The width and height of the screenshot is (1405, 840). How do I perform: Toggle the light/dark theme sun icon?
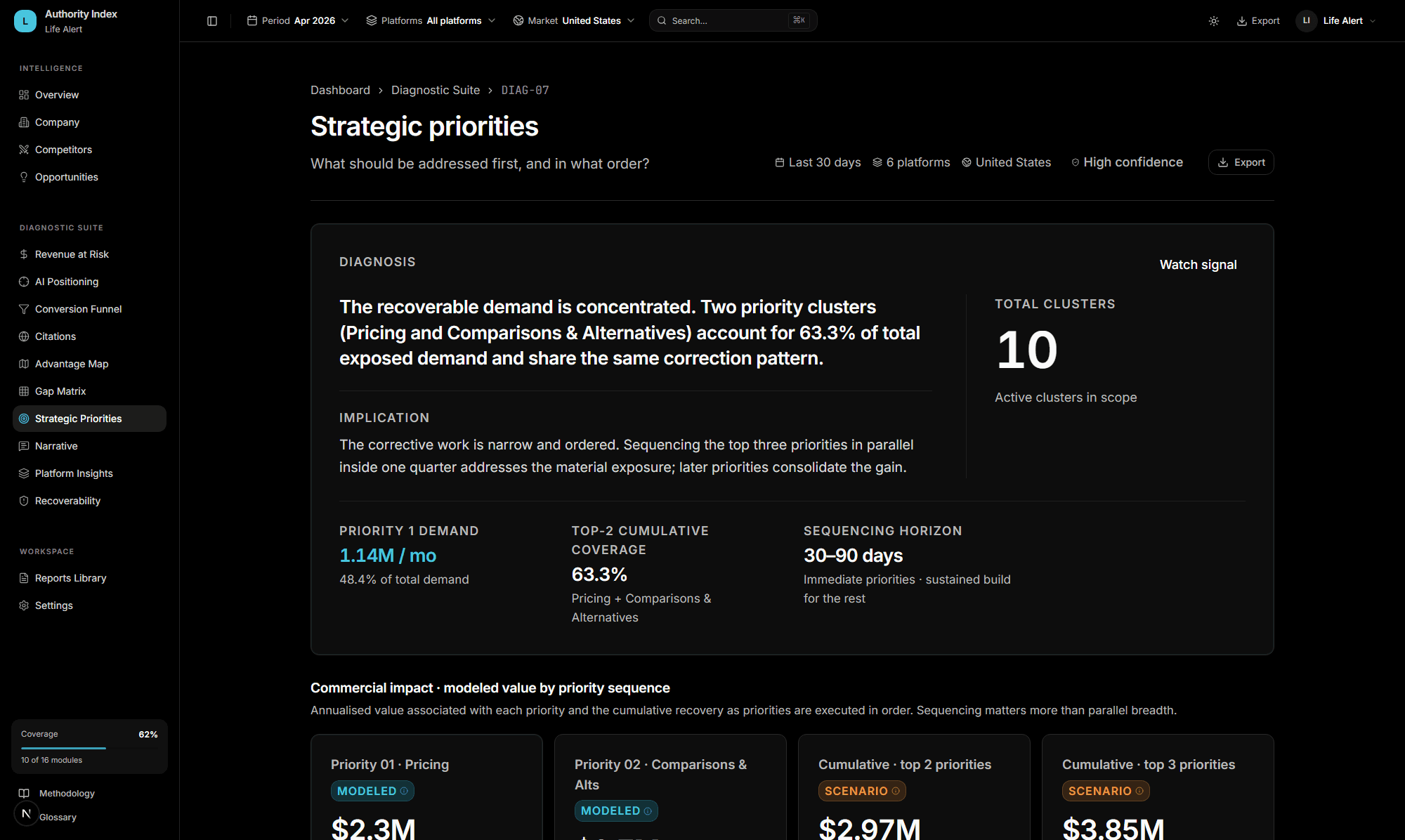1213,21
